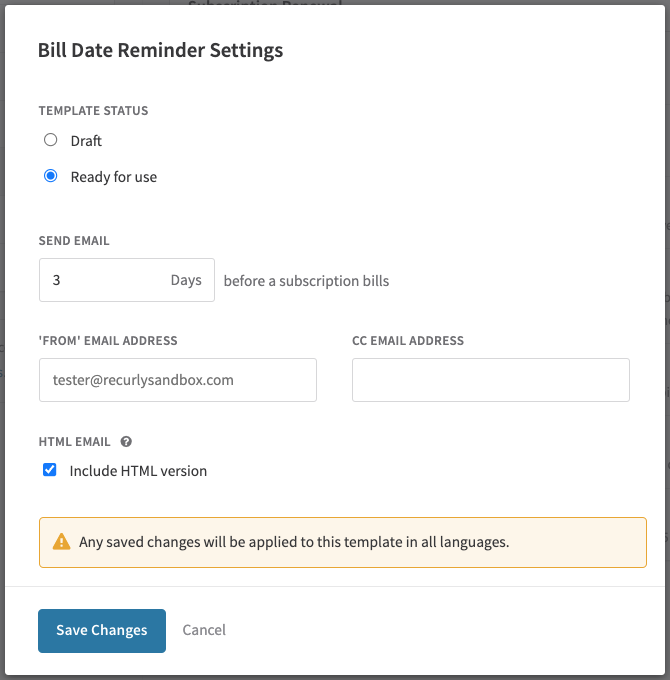Select the Draft radio button
Image resolution: width=670 pixels, height=680 pixels.
coord(51,140)
